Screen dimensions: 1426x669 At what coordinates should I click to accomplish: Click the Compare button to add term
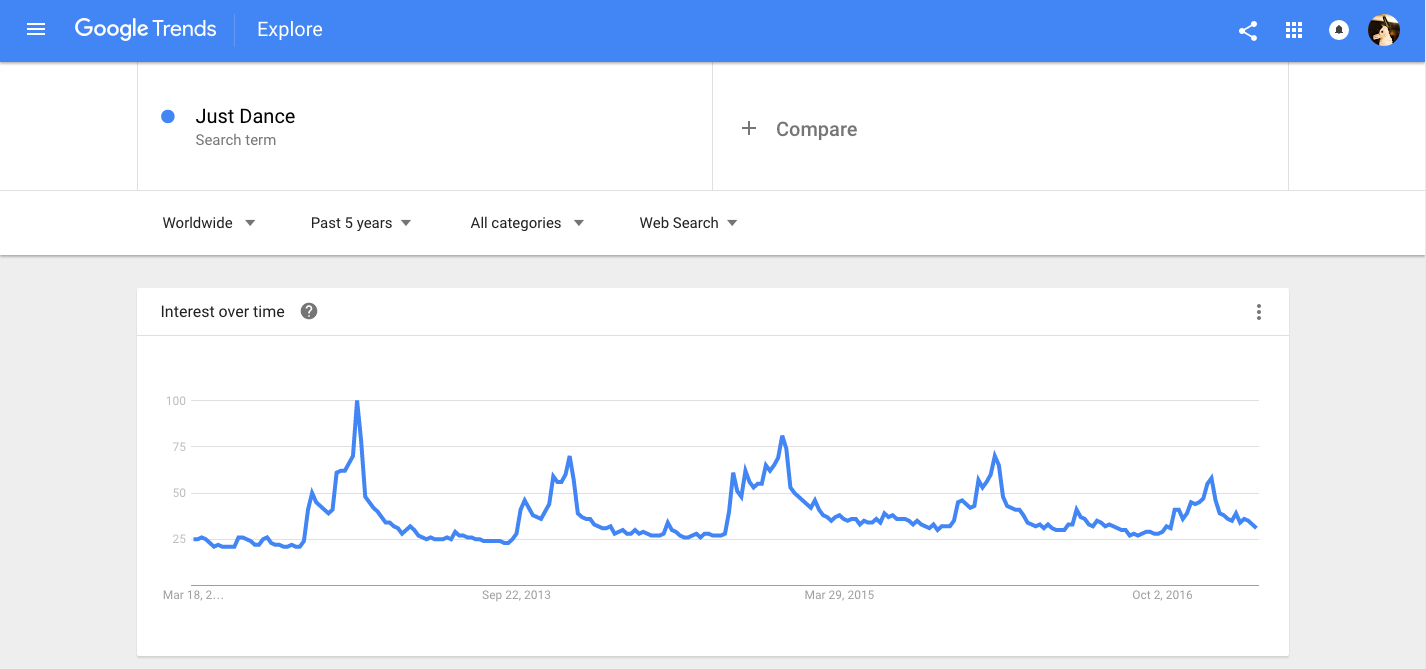(816, 129)
